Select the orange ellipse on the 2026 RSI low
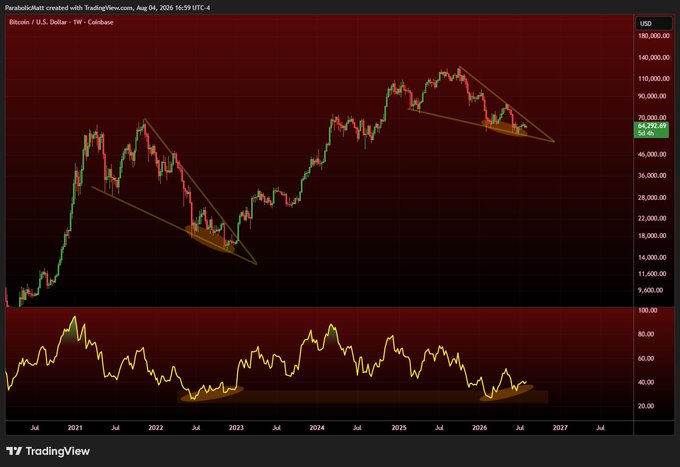The height and width of the screenshot is (467, 680). coord(506,393)
